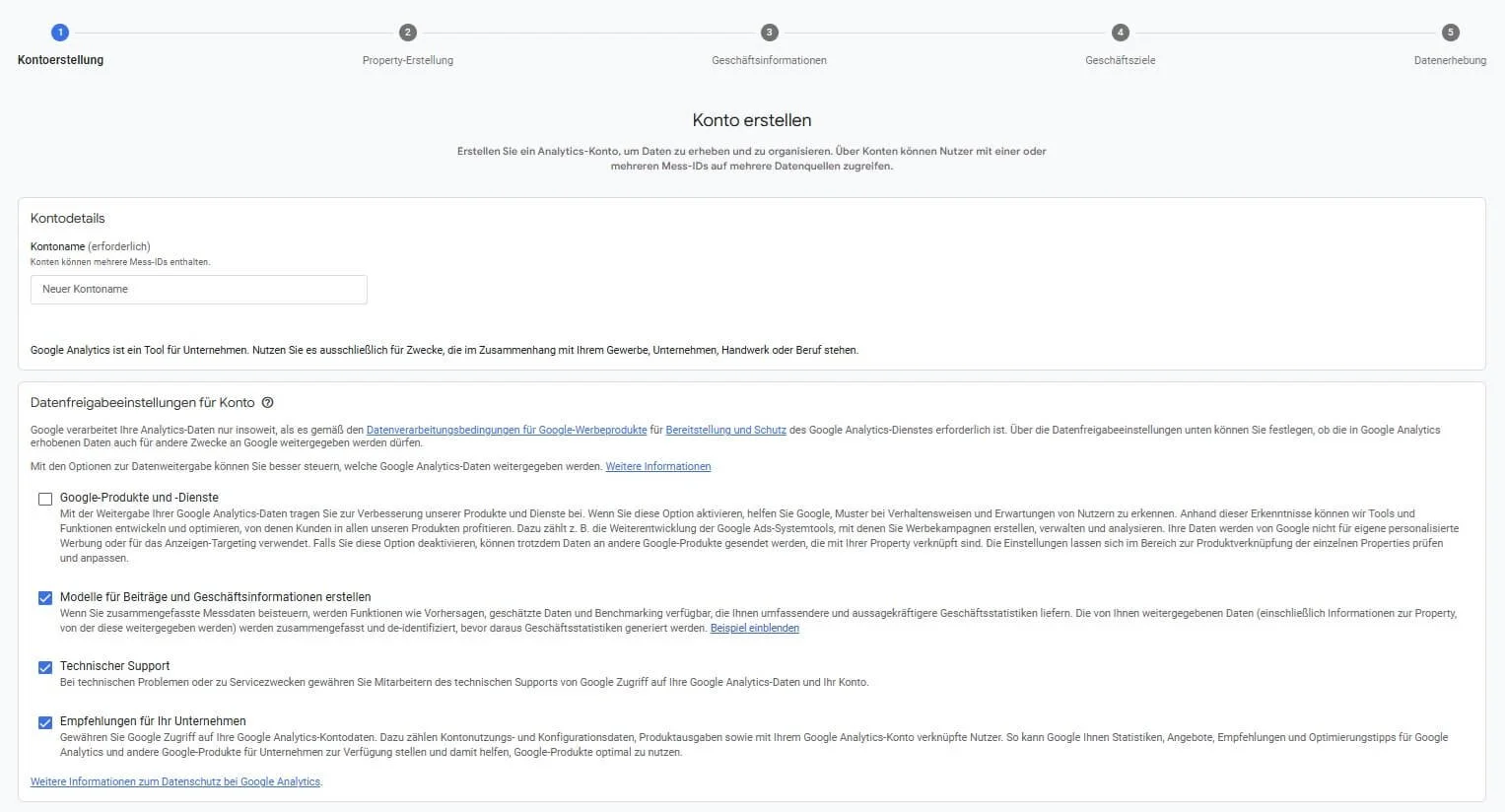Select the step 2 Property-Erstellung circle icon
The image size is (1505, 812).
click(x=407, y=32)
